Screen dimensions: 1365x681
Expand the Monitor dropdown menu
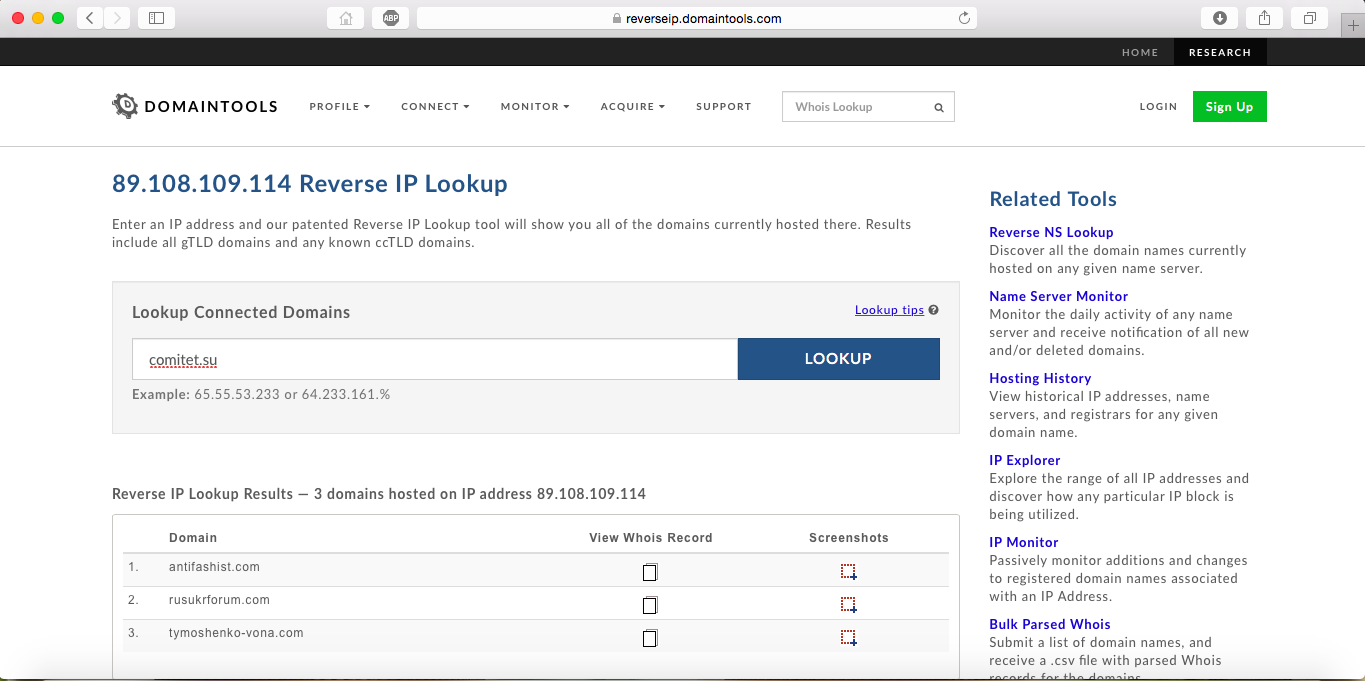535,106
